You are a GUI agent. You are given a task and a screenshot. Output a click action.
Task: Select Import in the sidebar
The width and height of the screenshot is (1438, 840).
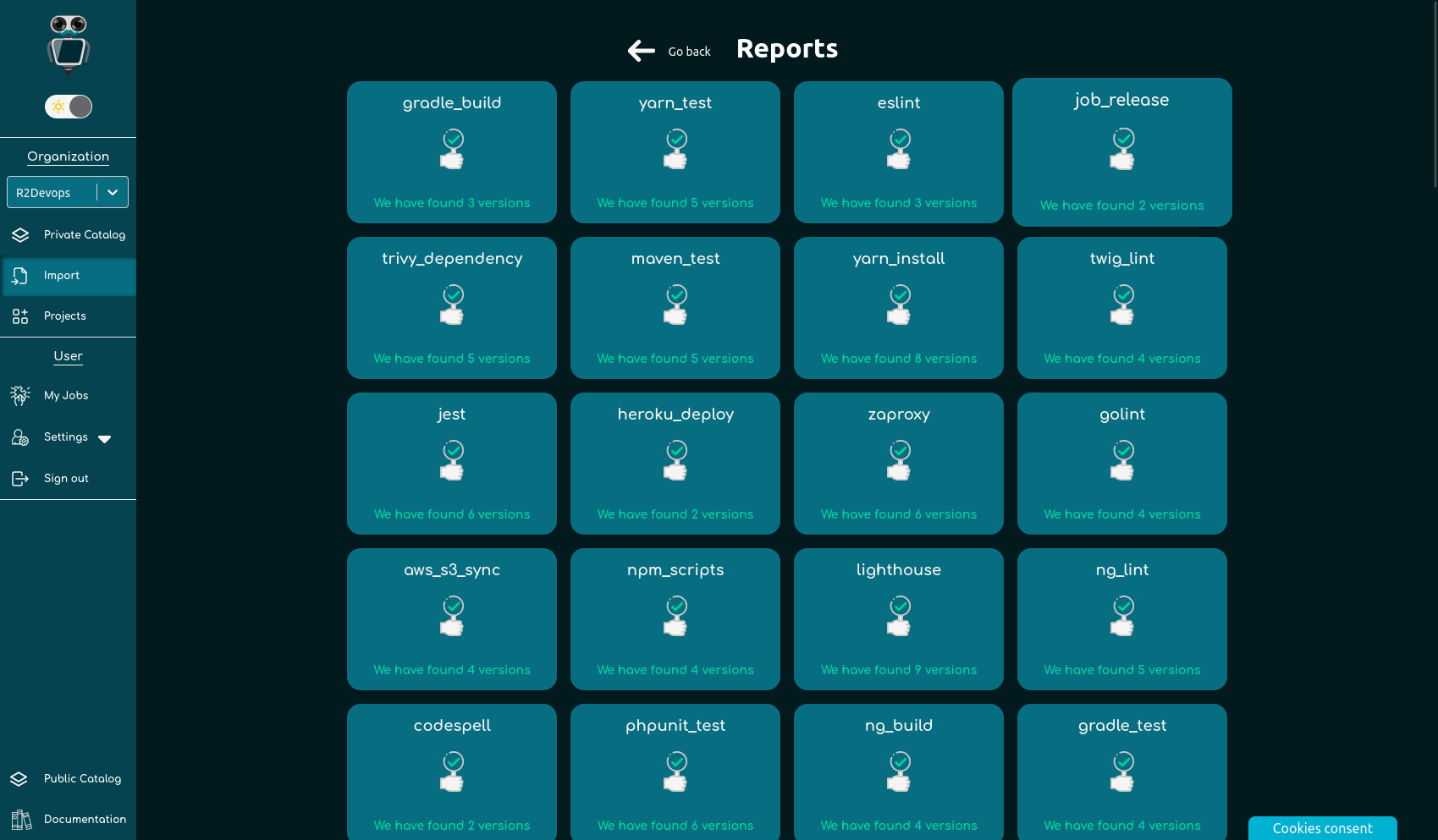coord(62,276)
